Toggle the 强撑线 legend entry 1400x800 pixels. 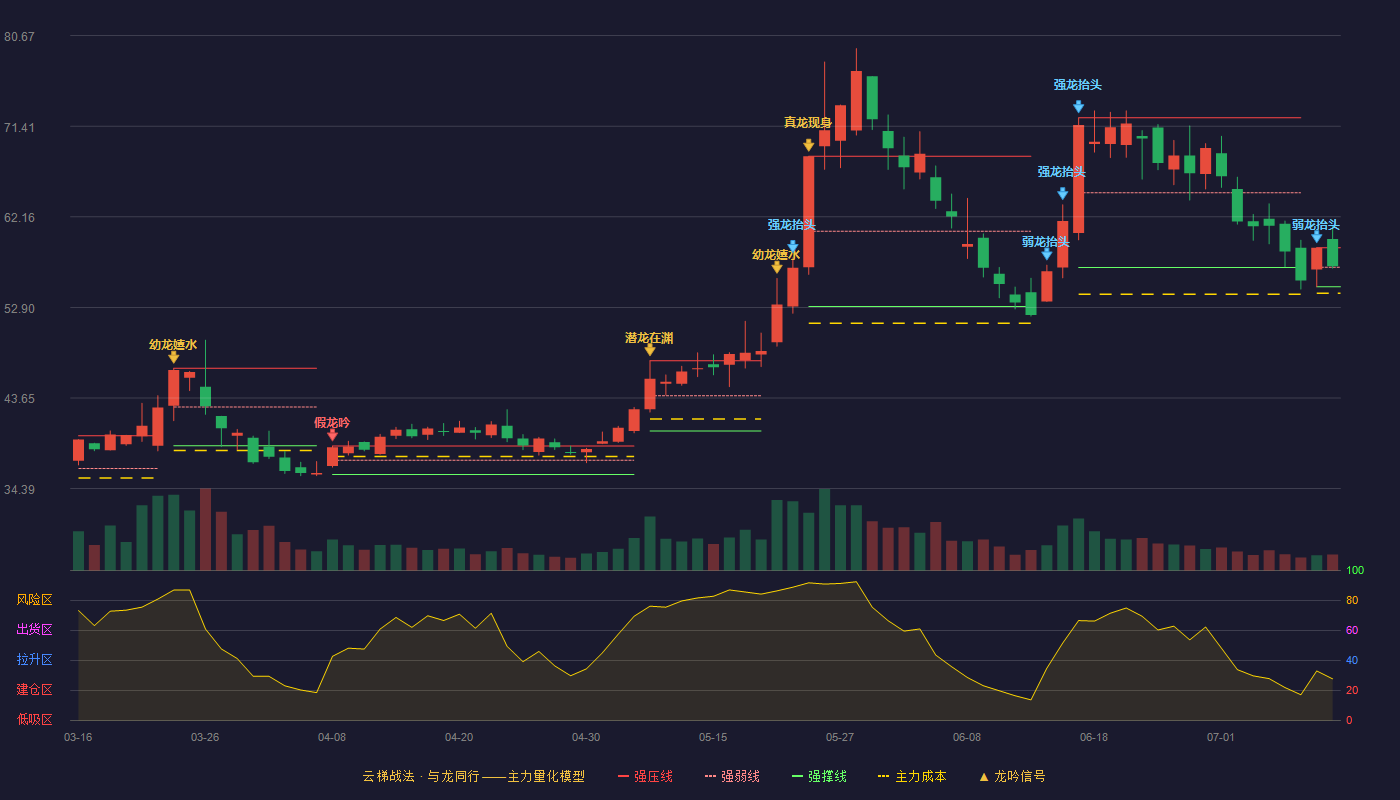[x=819, y=776]
